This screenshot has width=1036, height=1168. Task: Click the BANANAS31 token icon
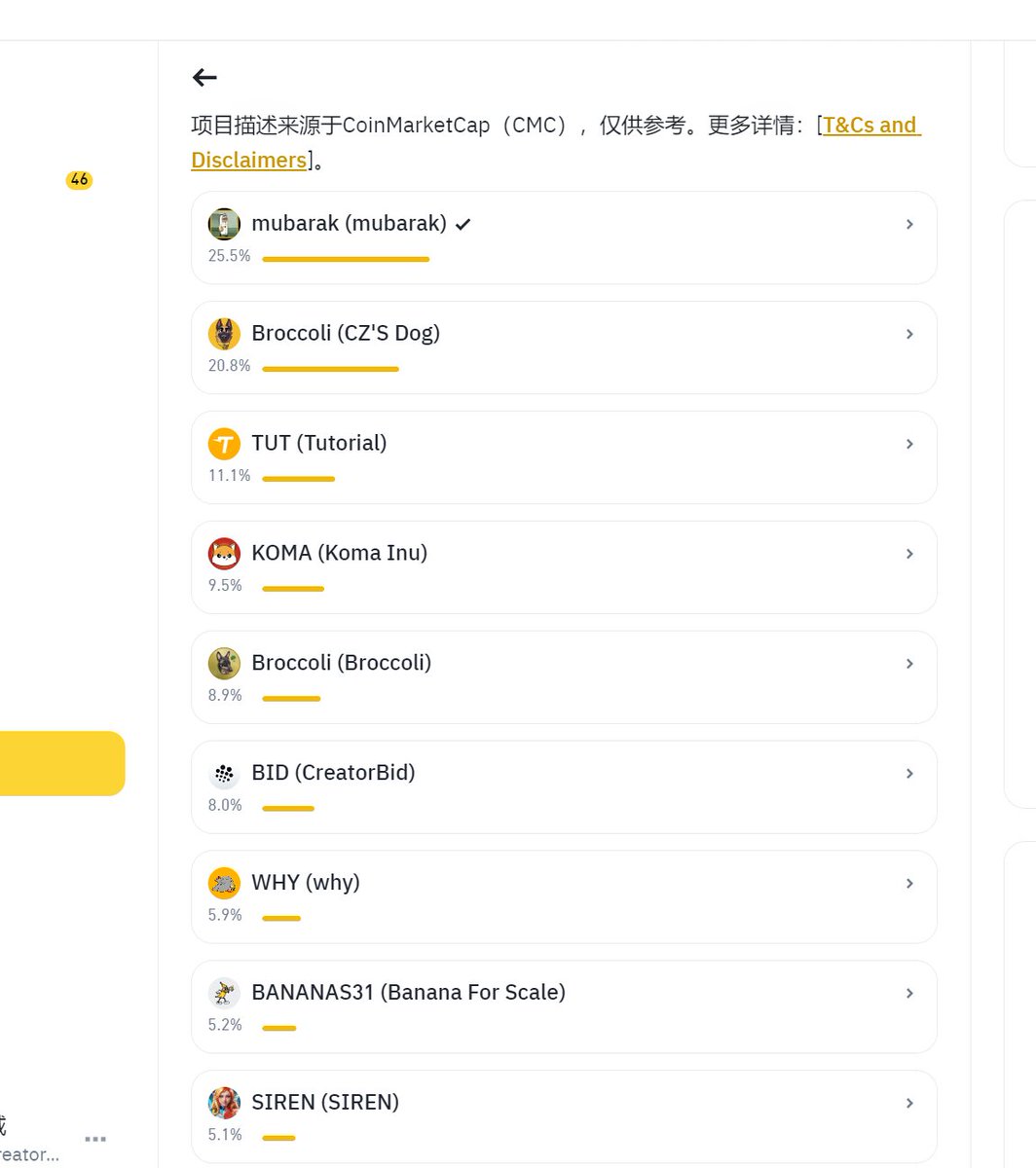pyautogui.click(x=224, y=994)
